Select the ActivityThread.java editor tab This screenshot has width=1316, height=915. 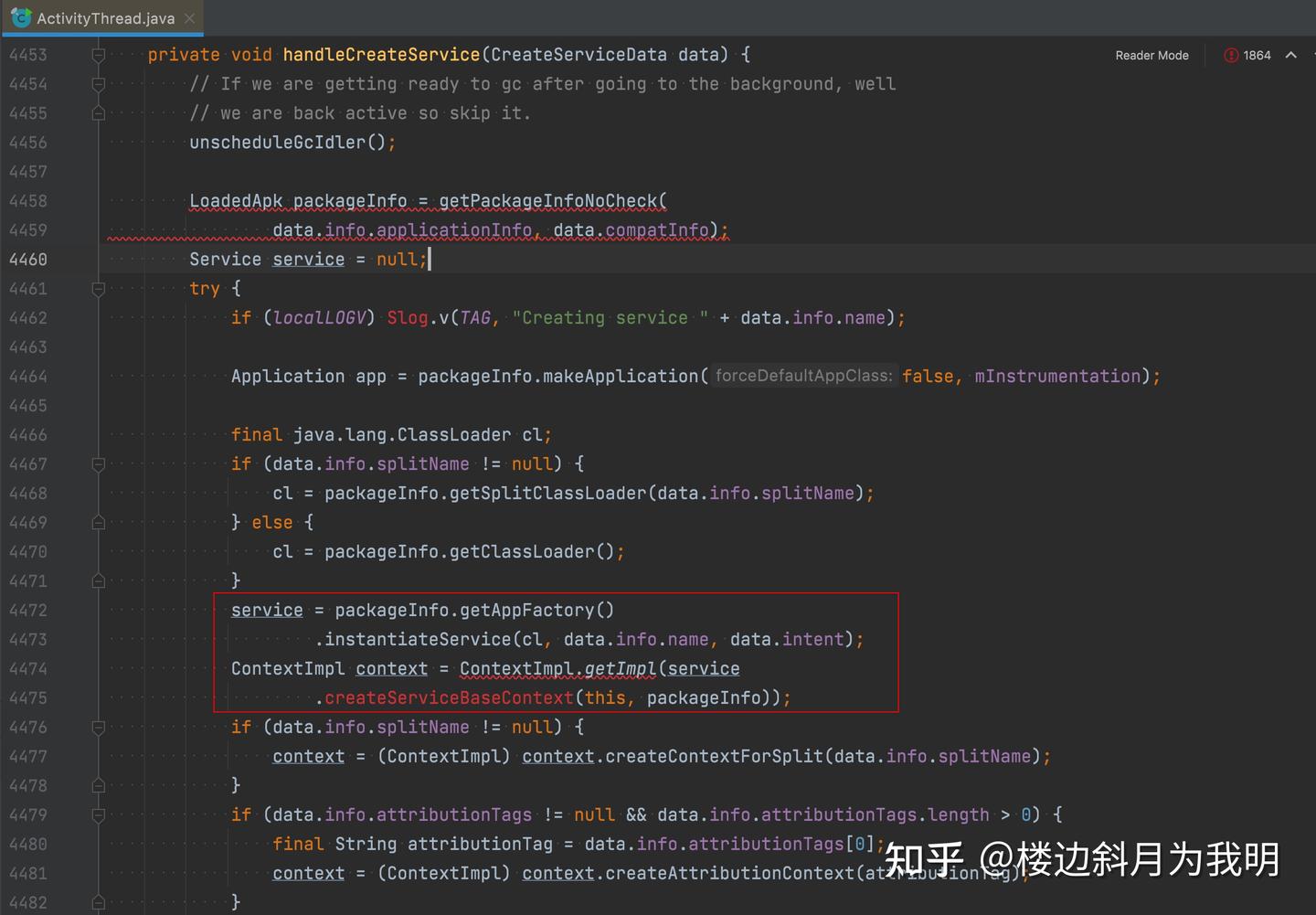click(x=102, y=18)
